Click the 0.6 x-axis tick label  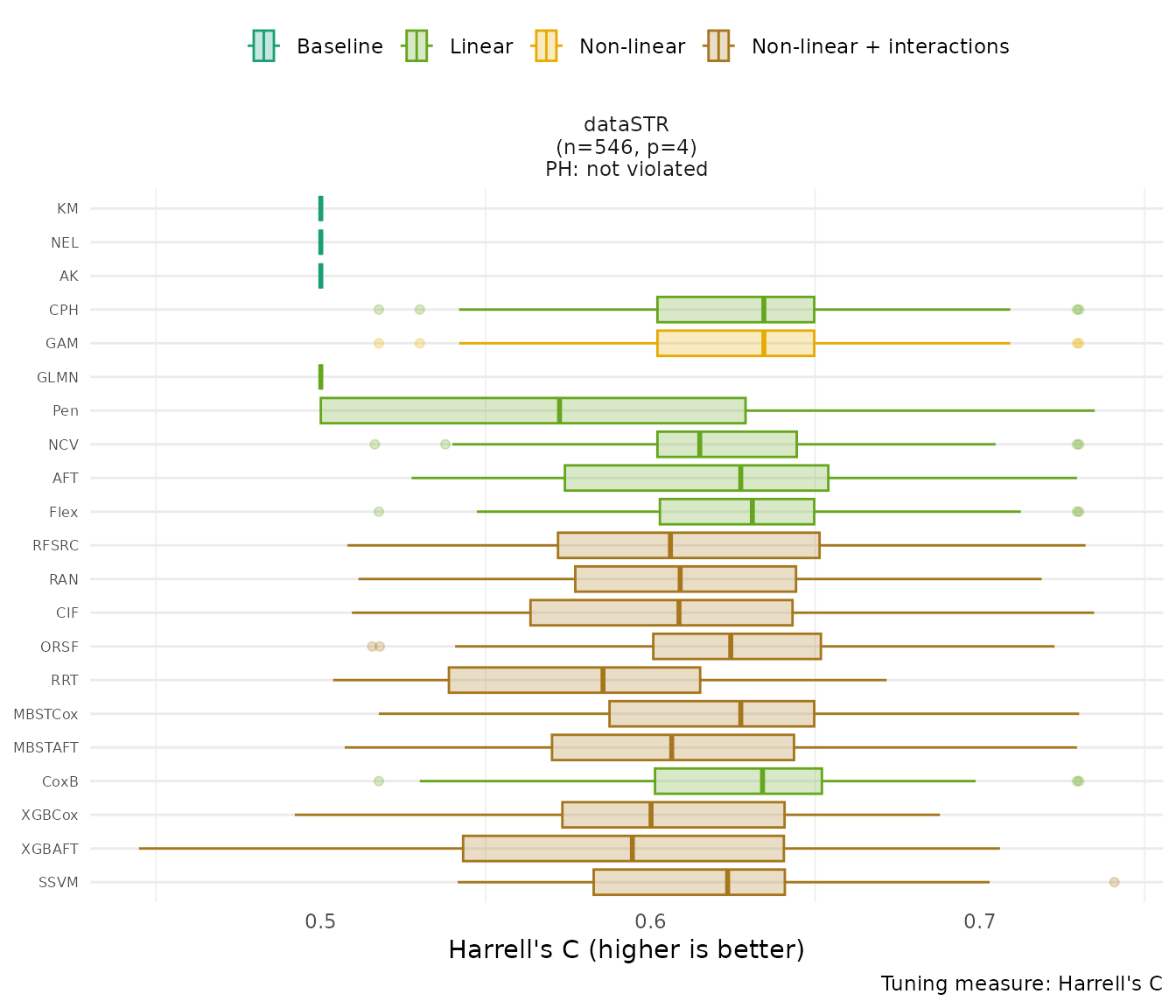(x=650, y=921)
